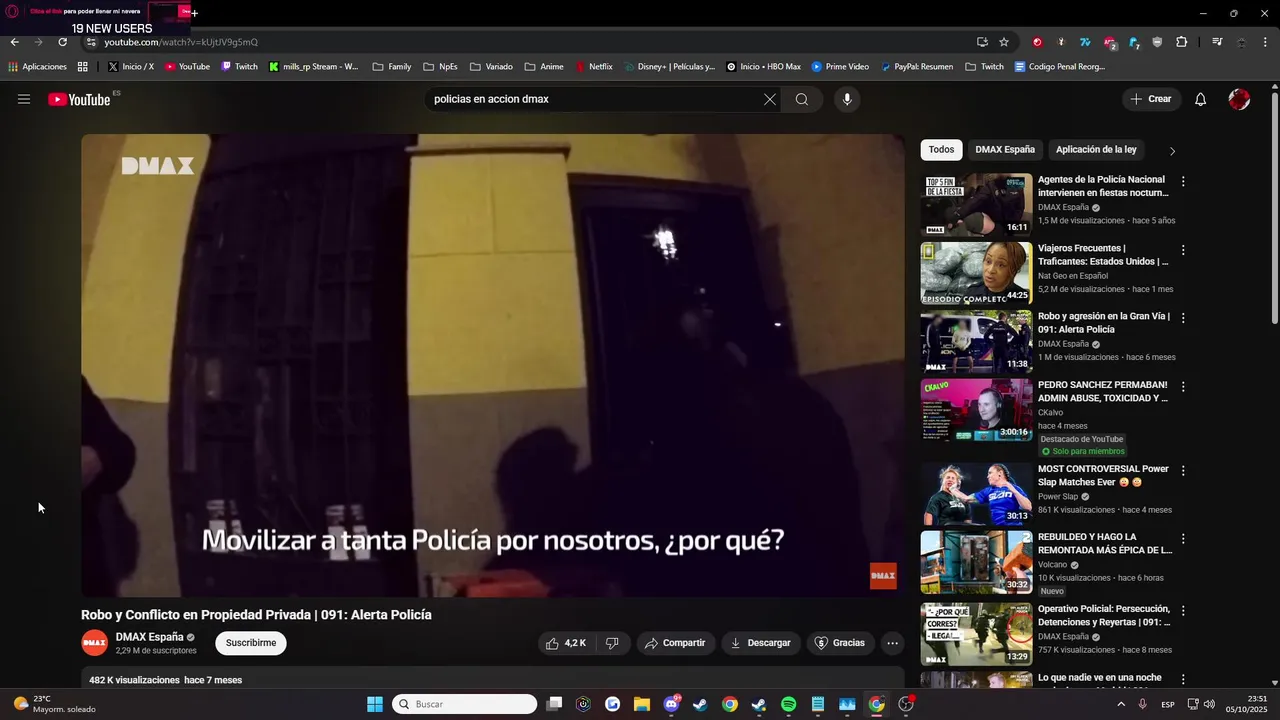Screen dimensions: 1280x720
Task: Open the Crear button
Action: coord(1151,99)
